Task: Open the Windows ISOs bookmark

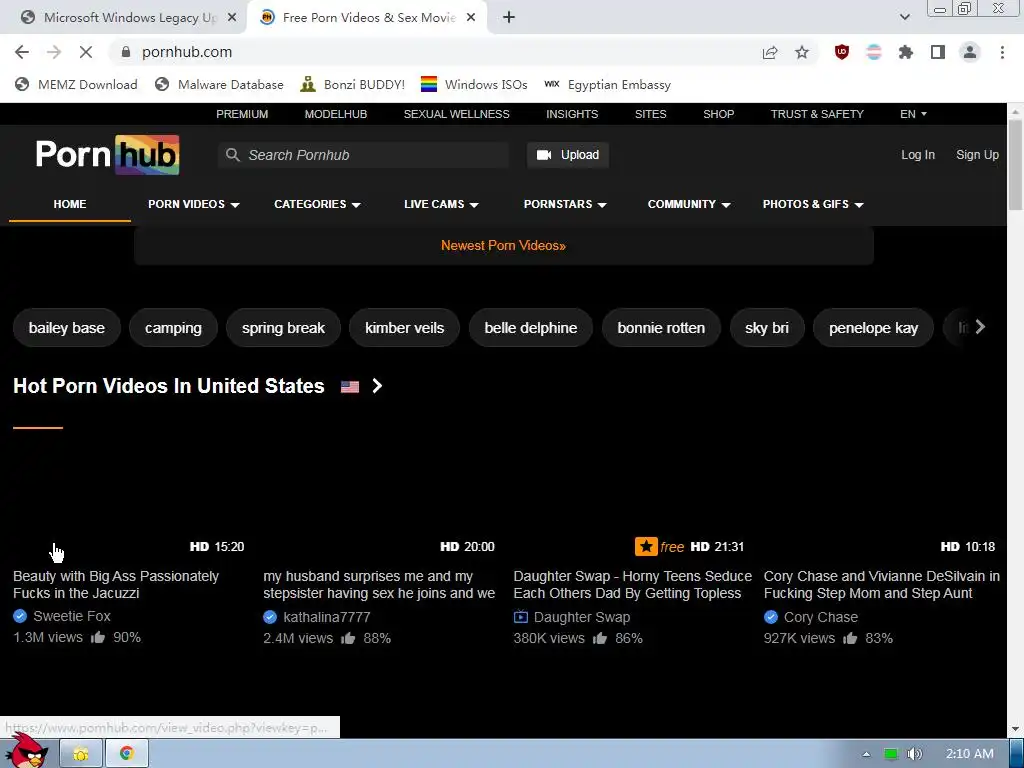Action: (474, 84)
